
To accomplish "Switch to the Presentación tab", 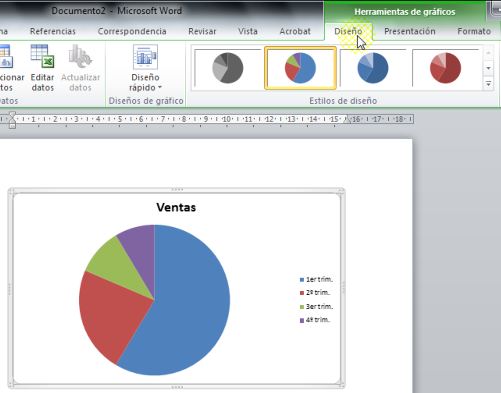I will (x=410, y=31).
